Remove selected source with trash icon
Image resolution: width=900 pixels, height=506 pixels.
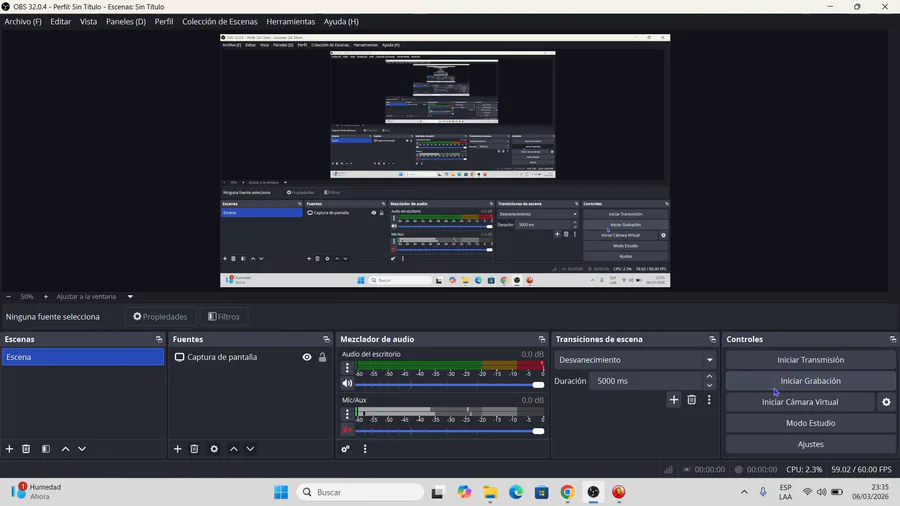(194, 449)
